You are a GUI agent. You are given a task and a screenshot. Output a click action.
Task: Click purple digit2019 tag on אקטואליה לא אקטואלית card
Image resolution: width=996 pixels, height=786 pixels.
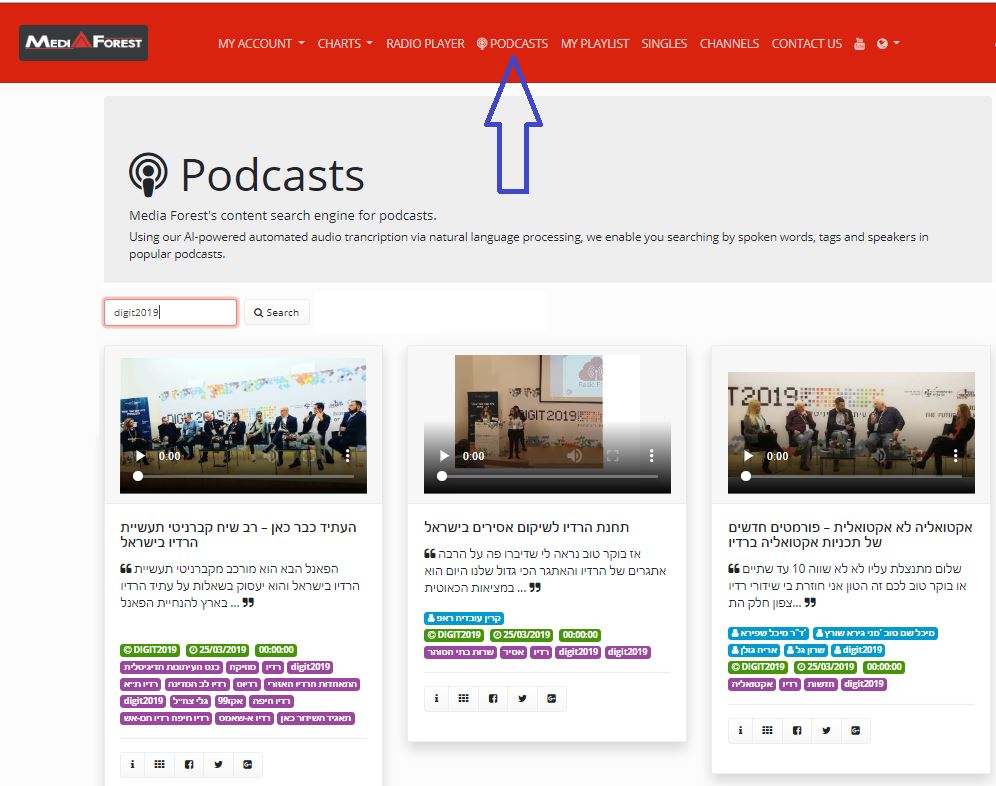[x=864, y=684]
